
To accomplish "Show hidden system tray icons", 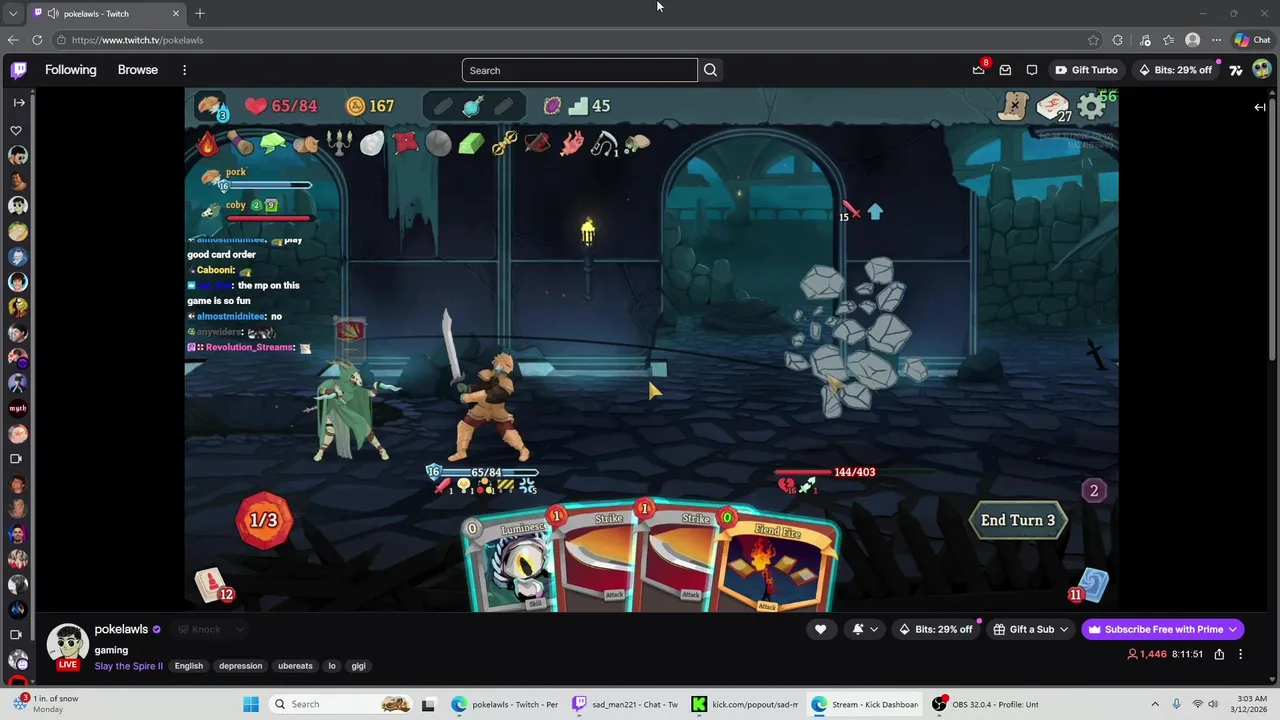I will click(x=1155, y=704).
